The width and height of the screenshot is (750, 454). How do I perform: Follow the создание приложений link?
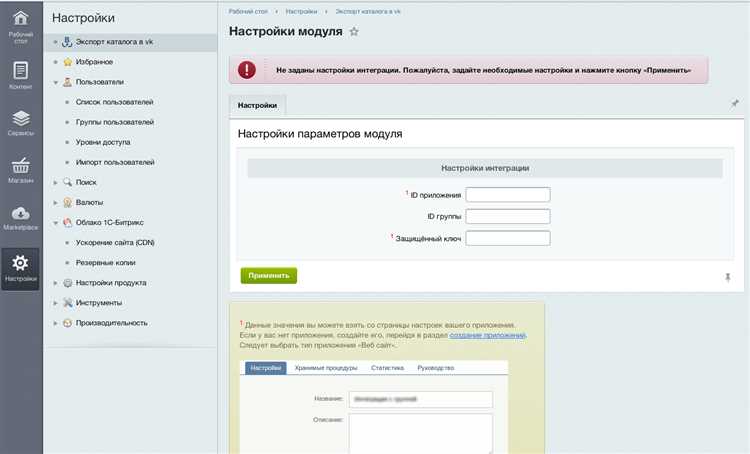pos(487,335)
